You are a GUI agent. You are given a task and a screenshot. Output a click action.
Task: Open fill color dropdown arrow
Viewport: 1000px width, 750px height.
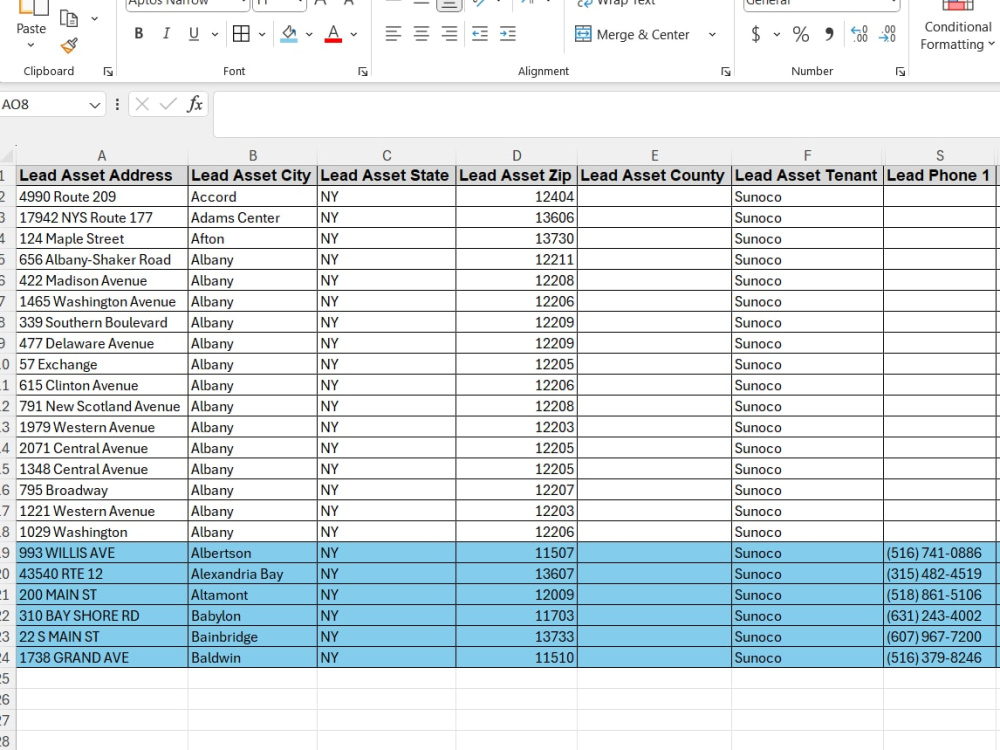309,34
